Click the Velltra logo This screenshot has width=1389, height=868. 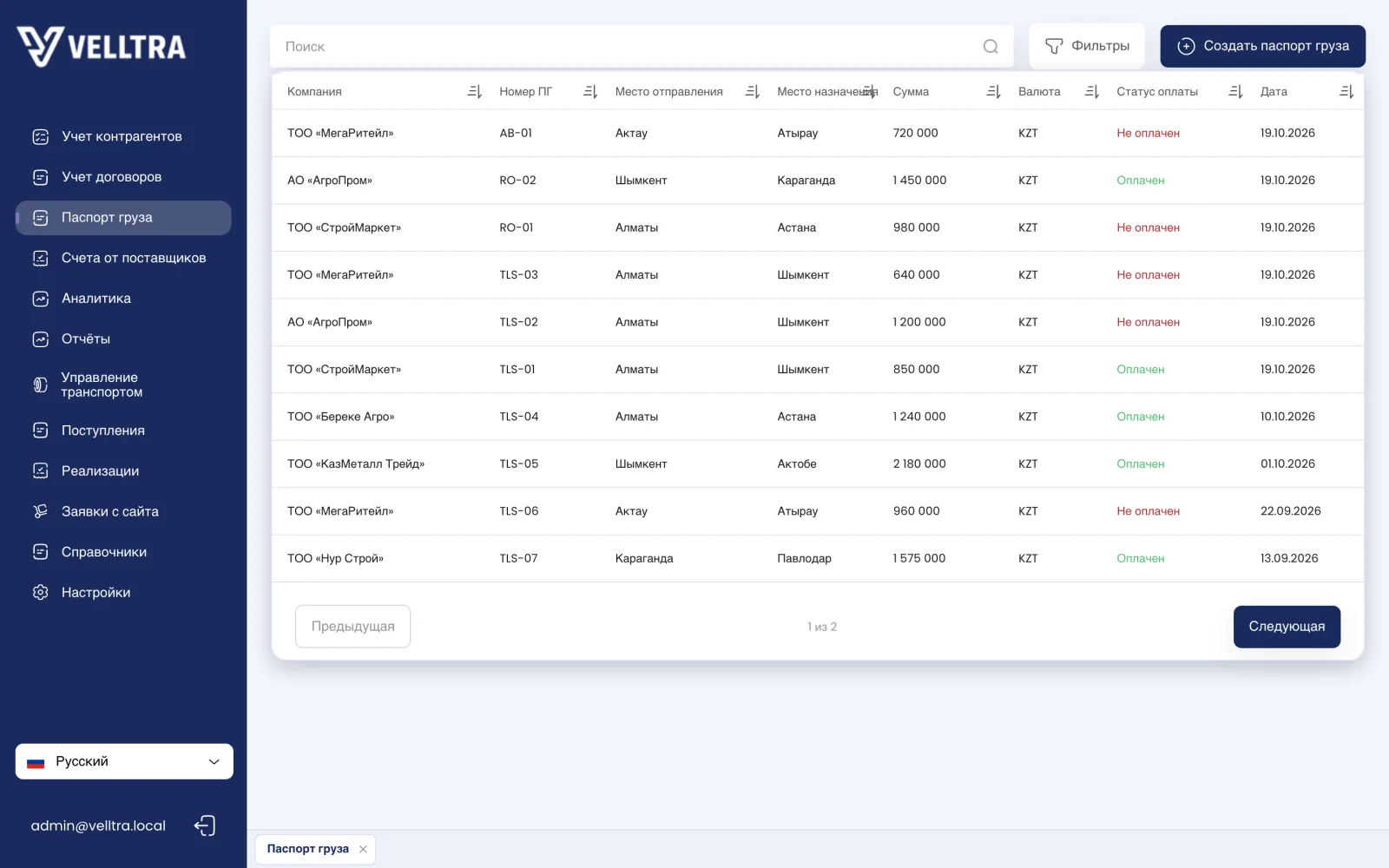click(x=102, y=46)
